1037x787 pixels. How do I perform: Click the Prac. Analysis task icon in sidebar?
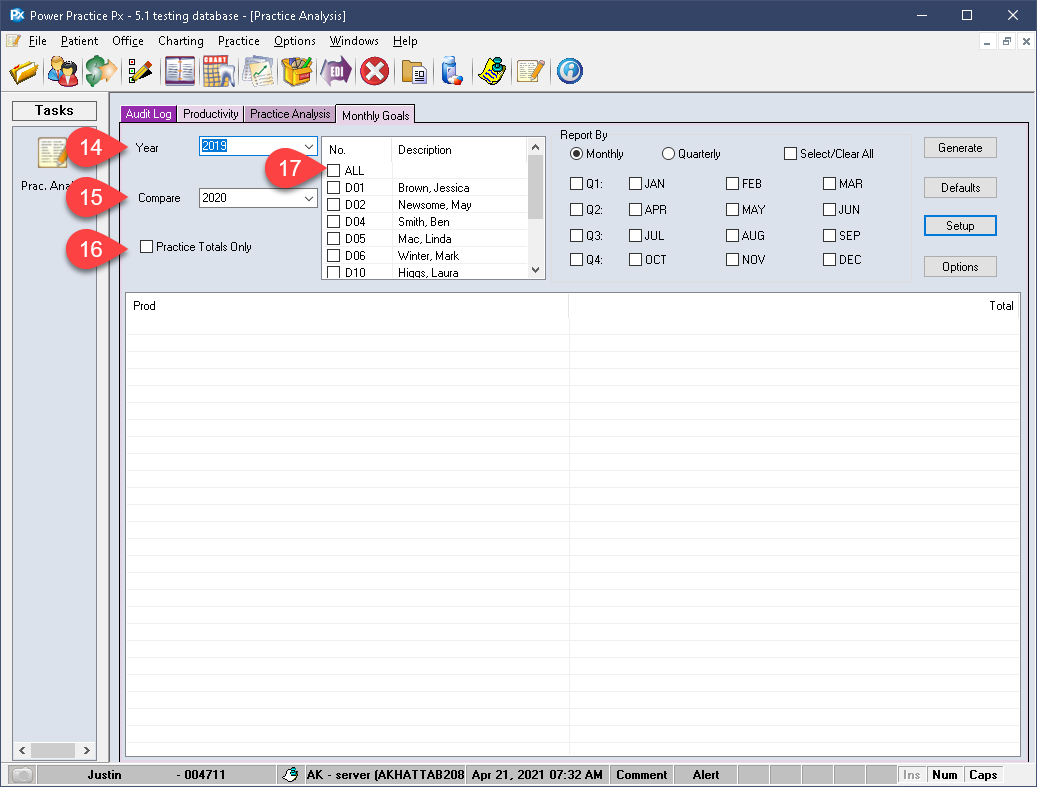click(52, 153)
